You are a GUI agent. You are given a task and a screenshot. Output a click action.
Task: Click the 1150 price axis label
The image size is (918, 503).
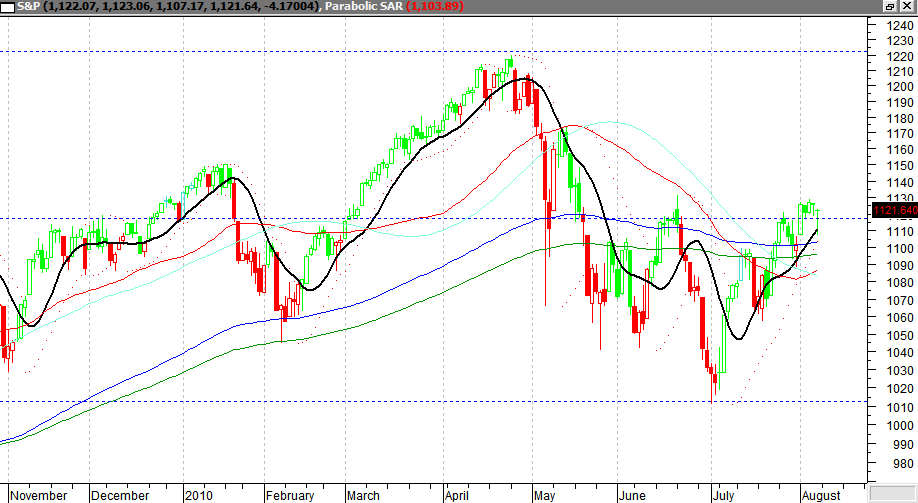(x=900, y=166)
